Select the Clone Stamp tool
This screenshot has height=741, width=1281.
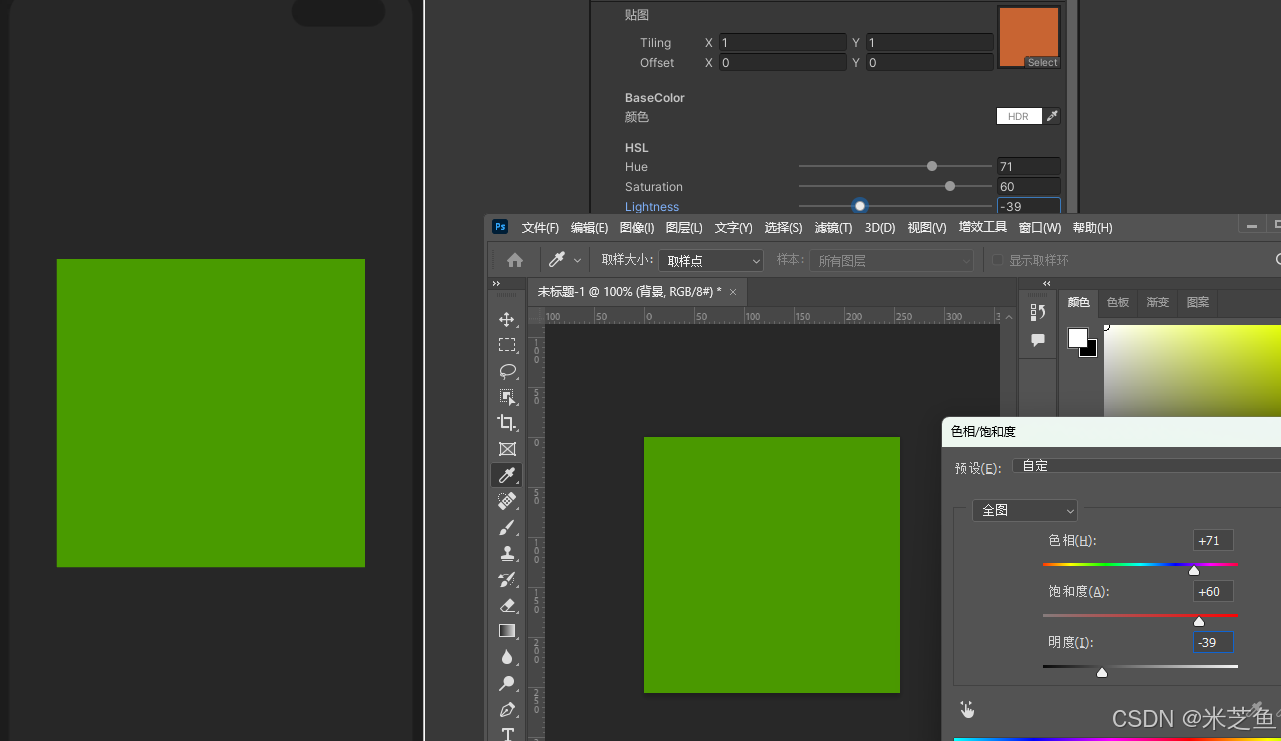[x=507, y=553]
